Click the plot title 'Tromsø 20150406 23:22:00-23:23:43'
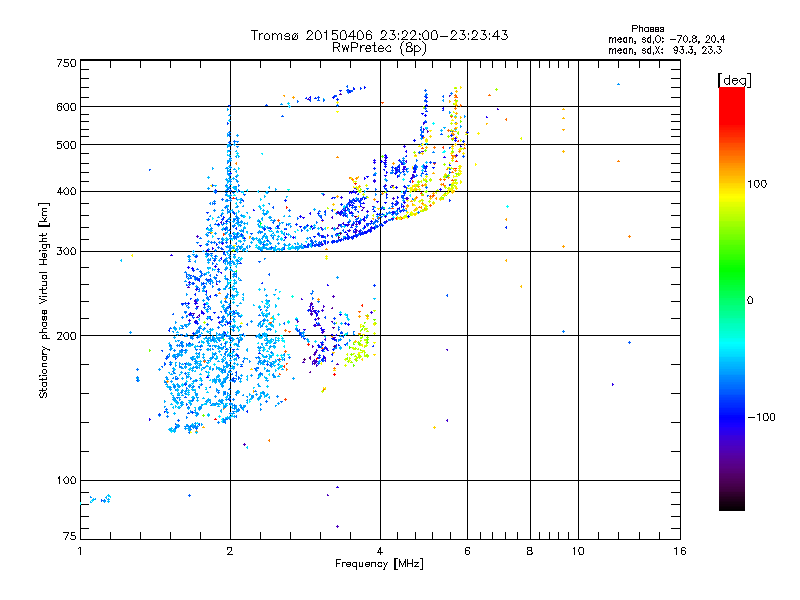The image size is (800, 600). 379,35
